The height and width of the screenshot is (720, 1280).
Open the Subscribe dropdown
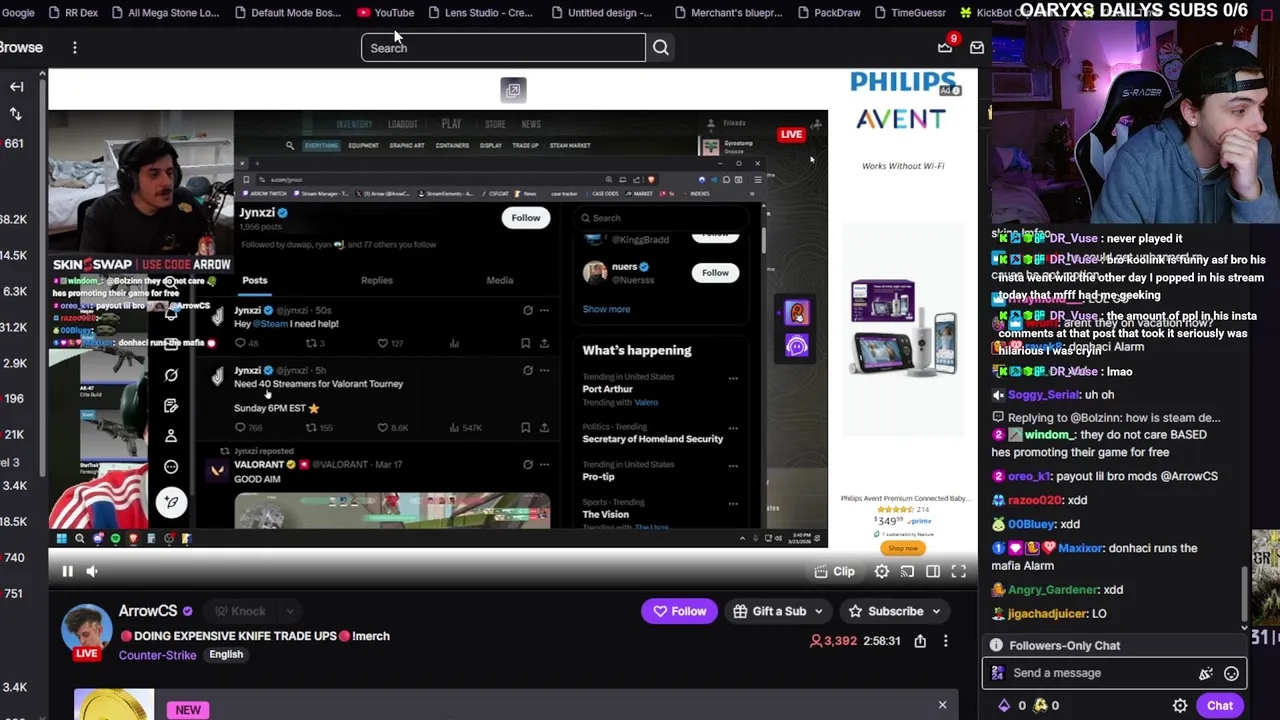point(895,611)
